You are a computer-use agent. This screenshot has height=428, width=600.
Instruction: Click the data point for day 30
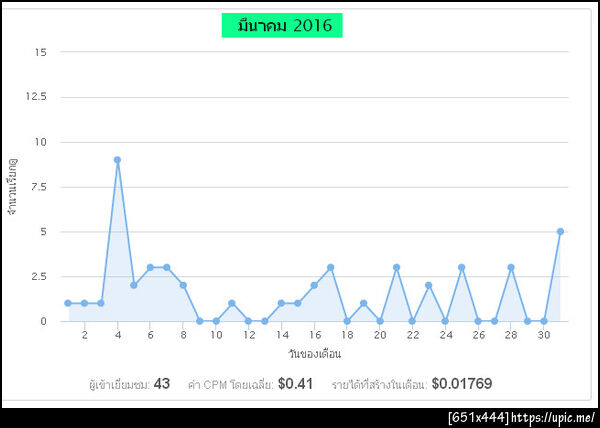pyautogui.click(x=544, y=321)
